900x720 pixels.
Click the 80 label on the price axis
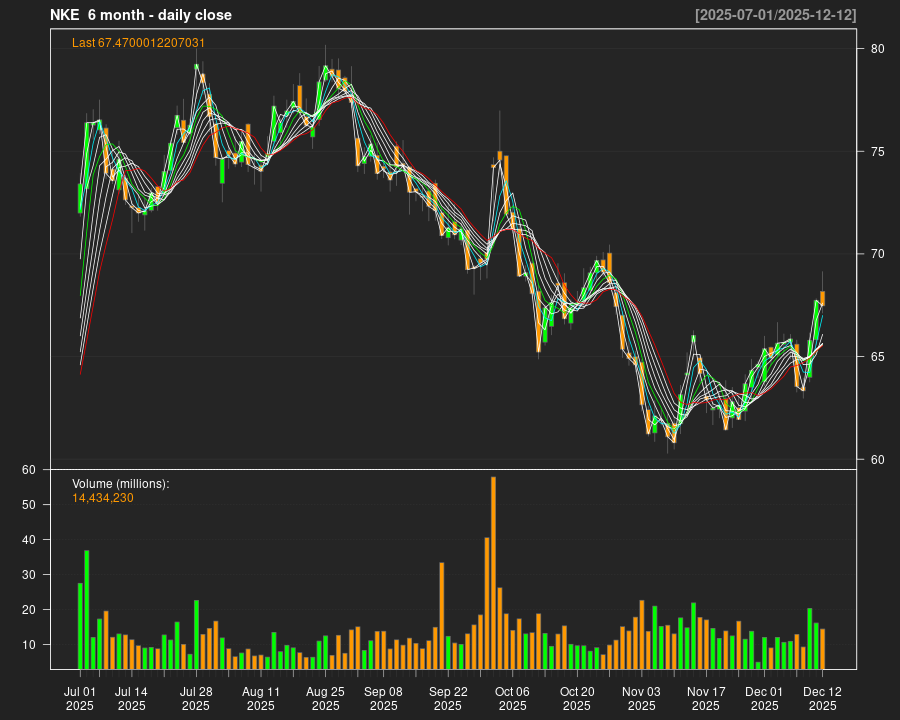[x=876, y=49]
